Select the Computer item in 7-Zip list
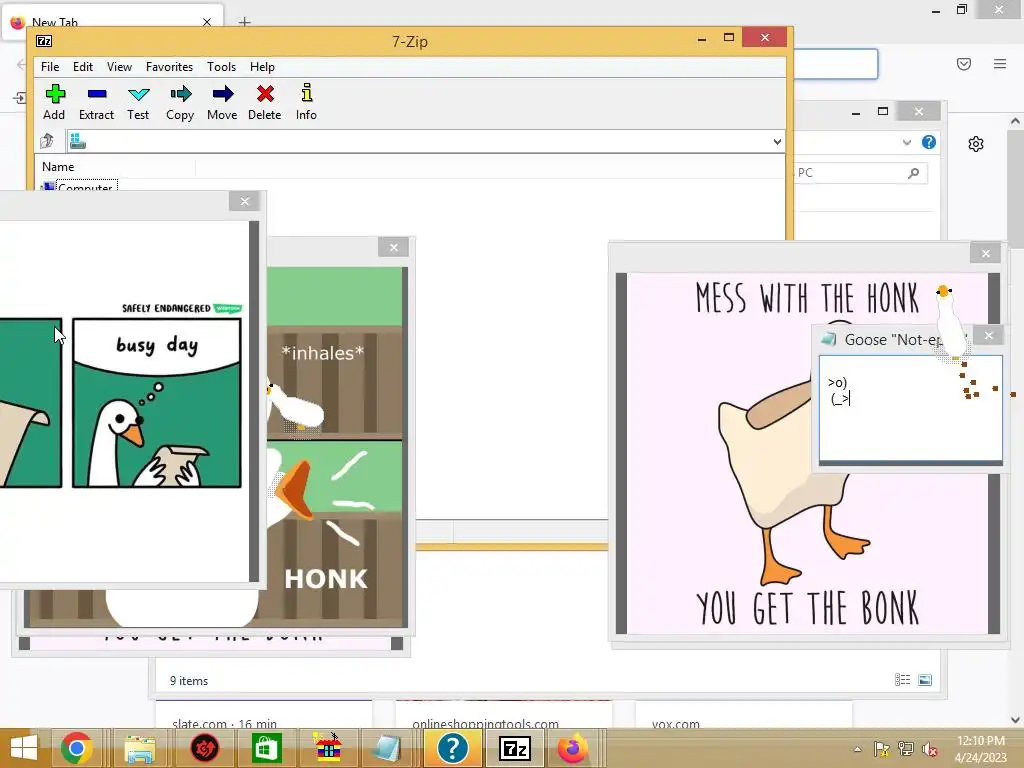The height and width of the screenshot is (768, 1024). tap(79, 186)
